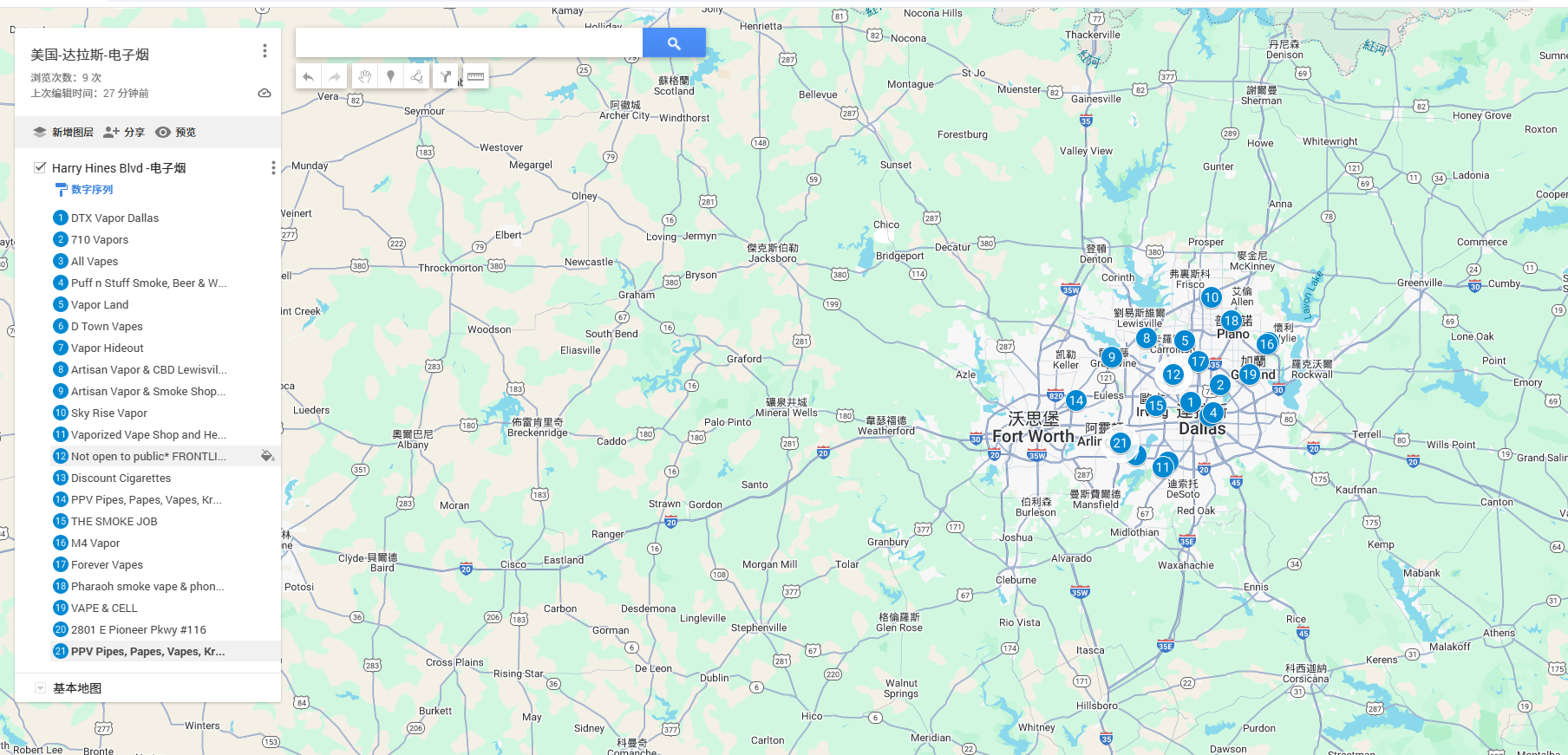Click the undo arrow icon
The image size is (1568, 755).
308,77
